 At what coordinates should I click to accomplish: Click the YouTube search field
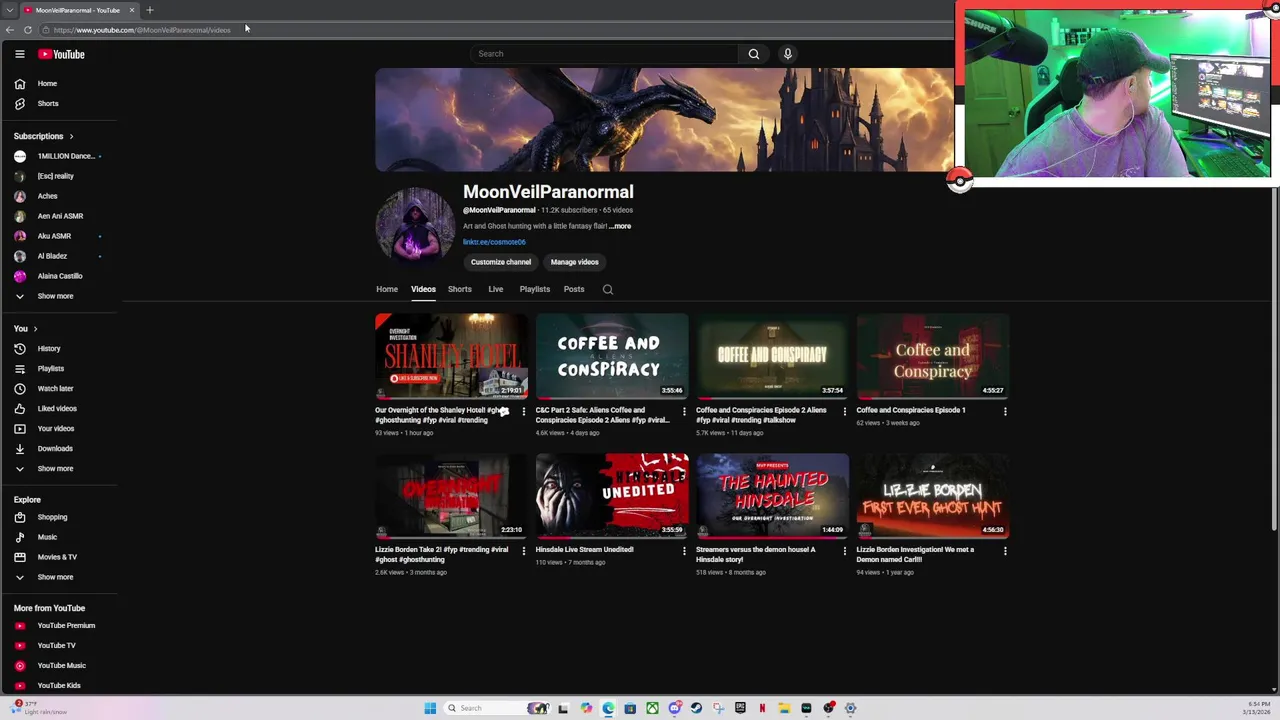605,54
